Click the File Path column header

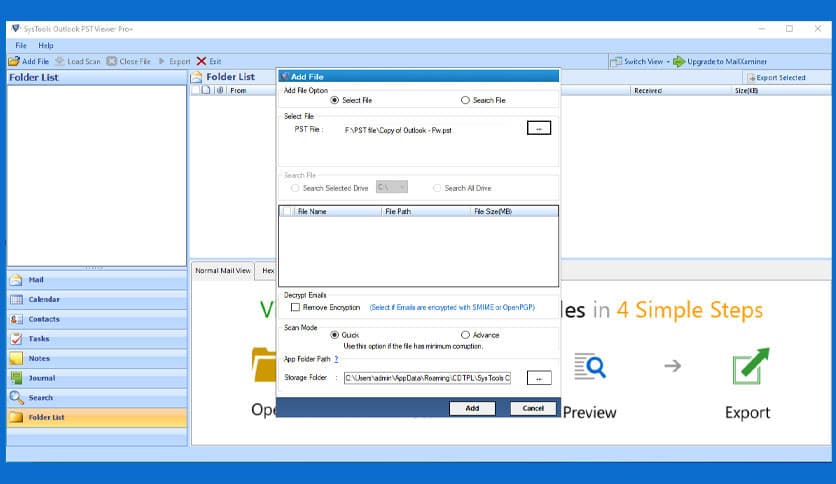coord(427,212)
